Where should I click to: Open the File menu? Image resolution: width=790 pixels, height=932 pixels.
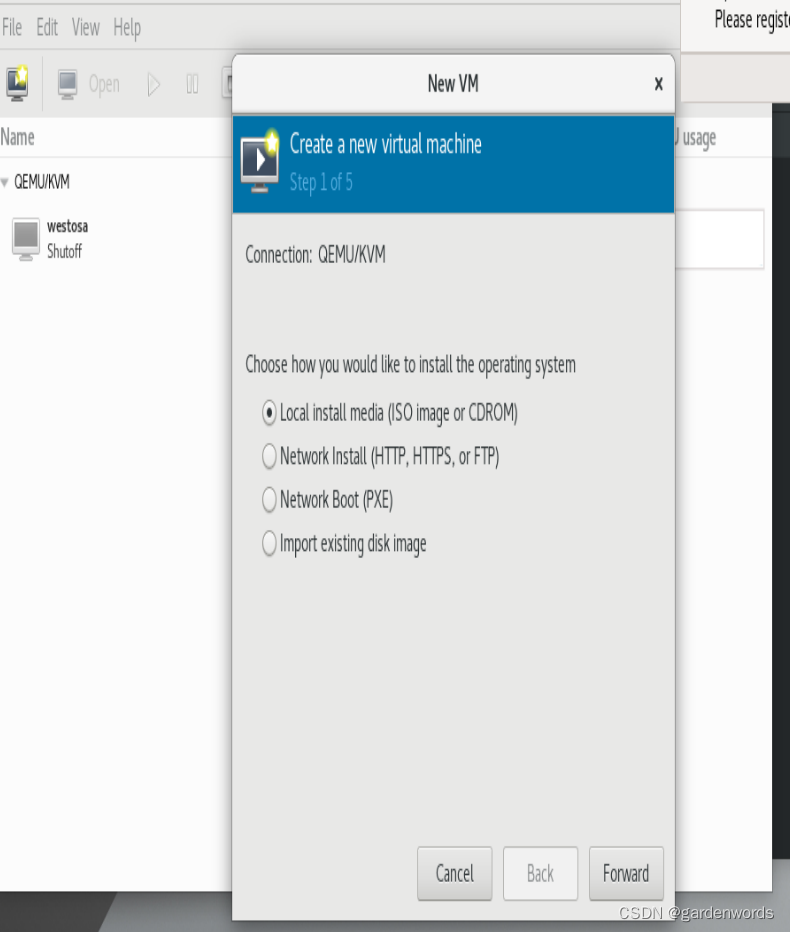pyautogui.click(x=12, y=27)
